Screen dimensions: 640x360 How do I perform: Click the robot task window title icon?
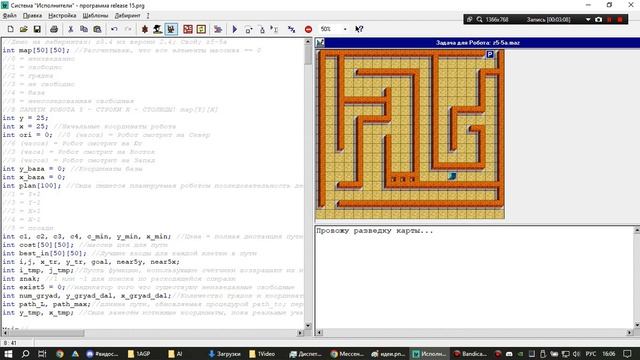pos(320,42)
